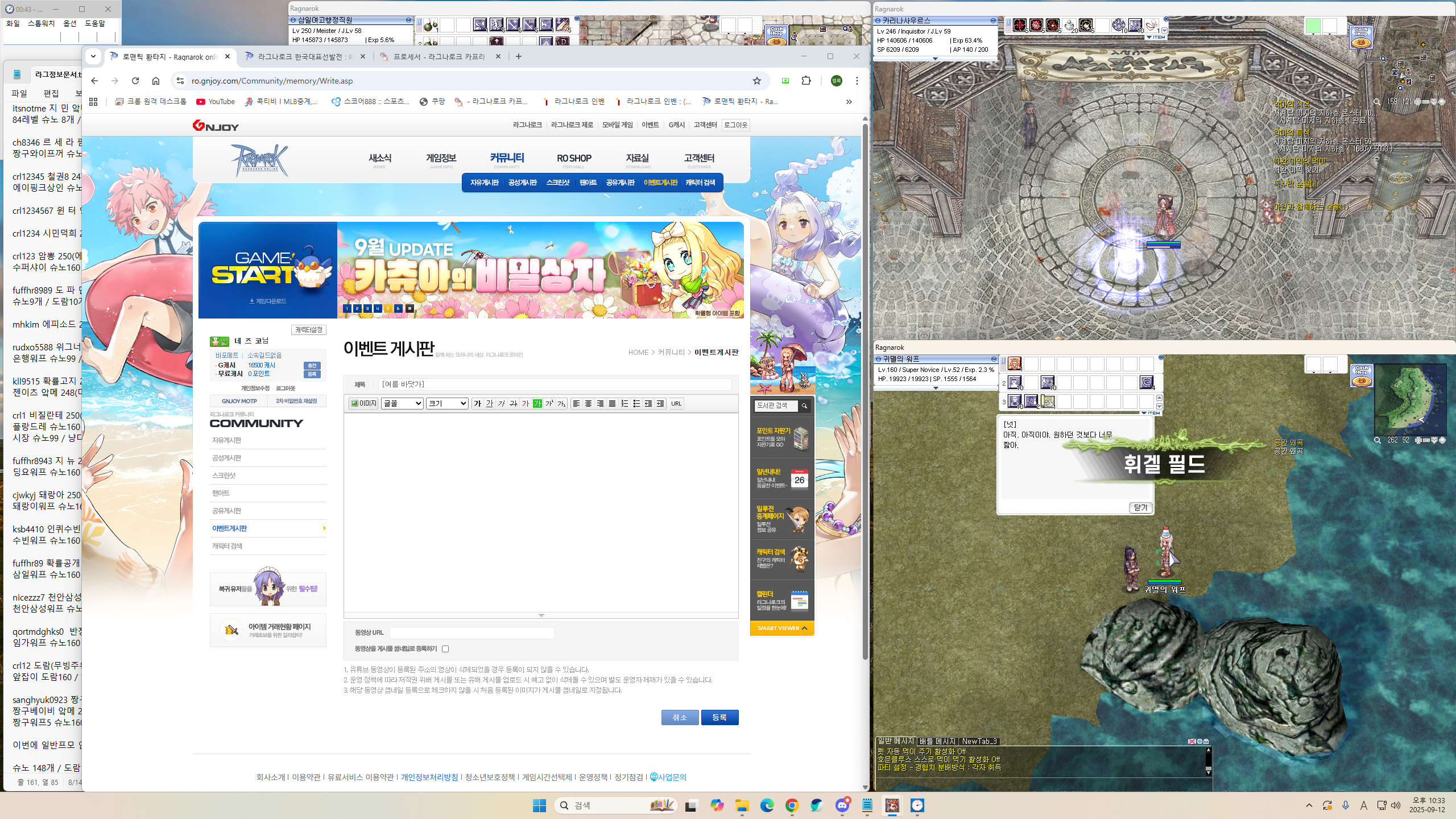The width and height of the screenshot is (1456, 819).
Task: Expand the 귀멸의 워프 status window arrow
Action: point(936,388)
